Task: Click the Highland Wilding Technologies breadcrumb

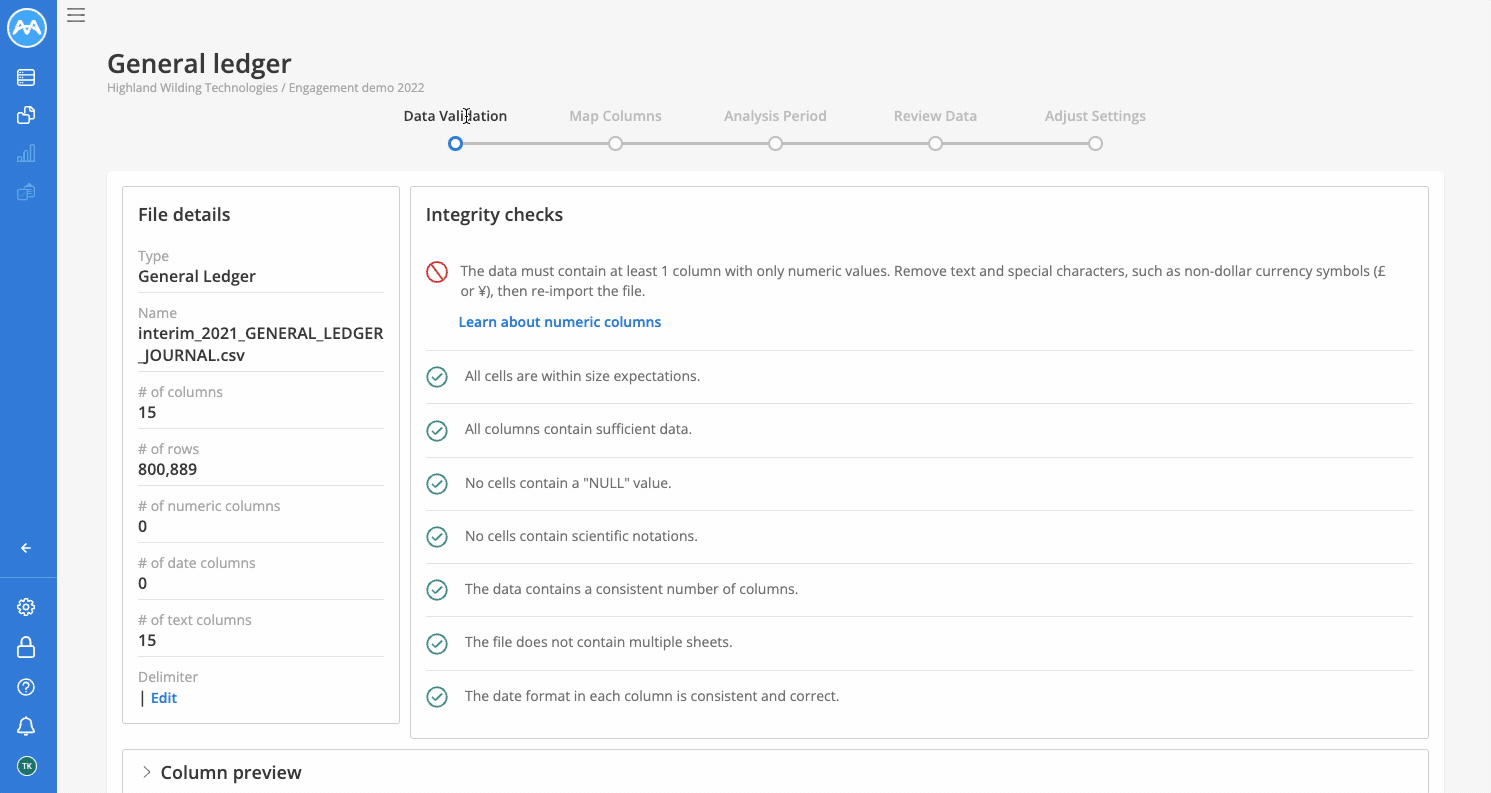Action: (192, 88)
